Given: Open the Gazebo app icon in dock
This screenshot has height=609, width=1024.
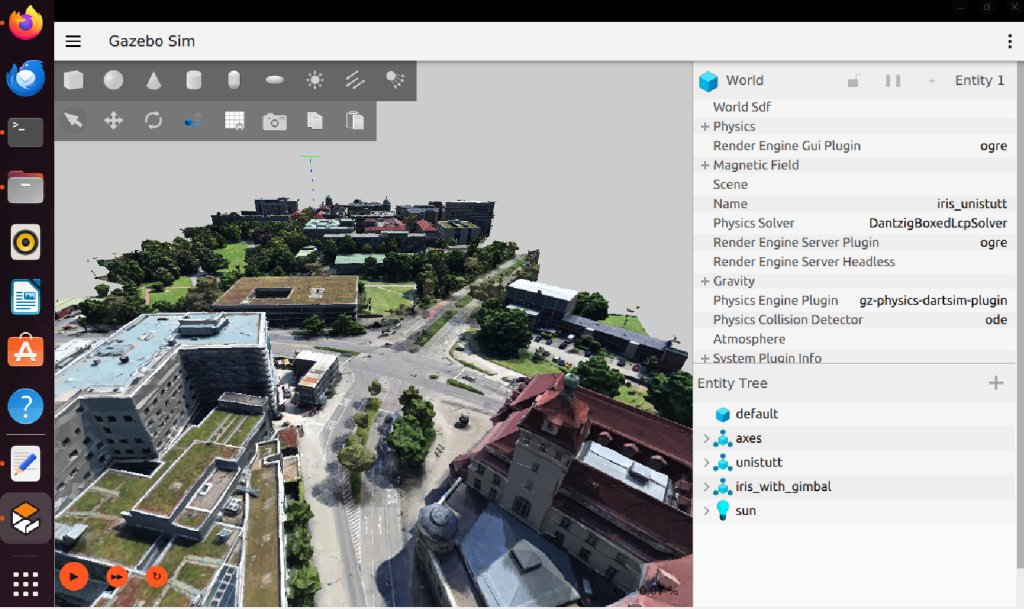Looking at the screenshot, I should click(25, 518).
